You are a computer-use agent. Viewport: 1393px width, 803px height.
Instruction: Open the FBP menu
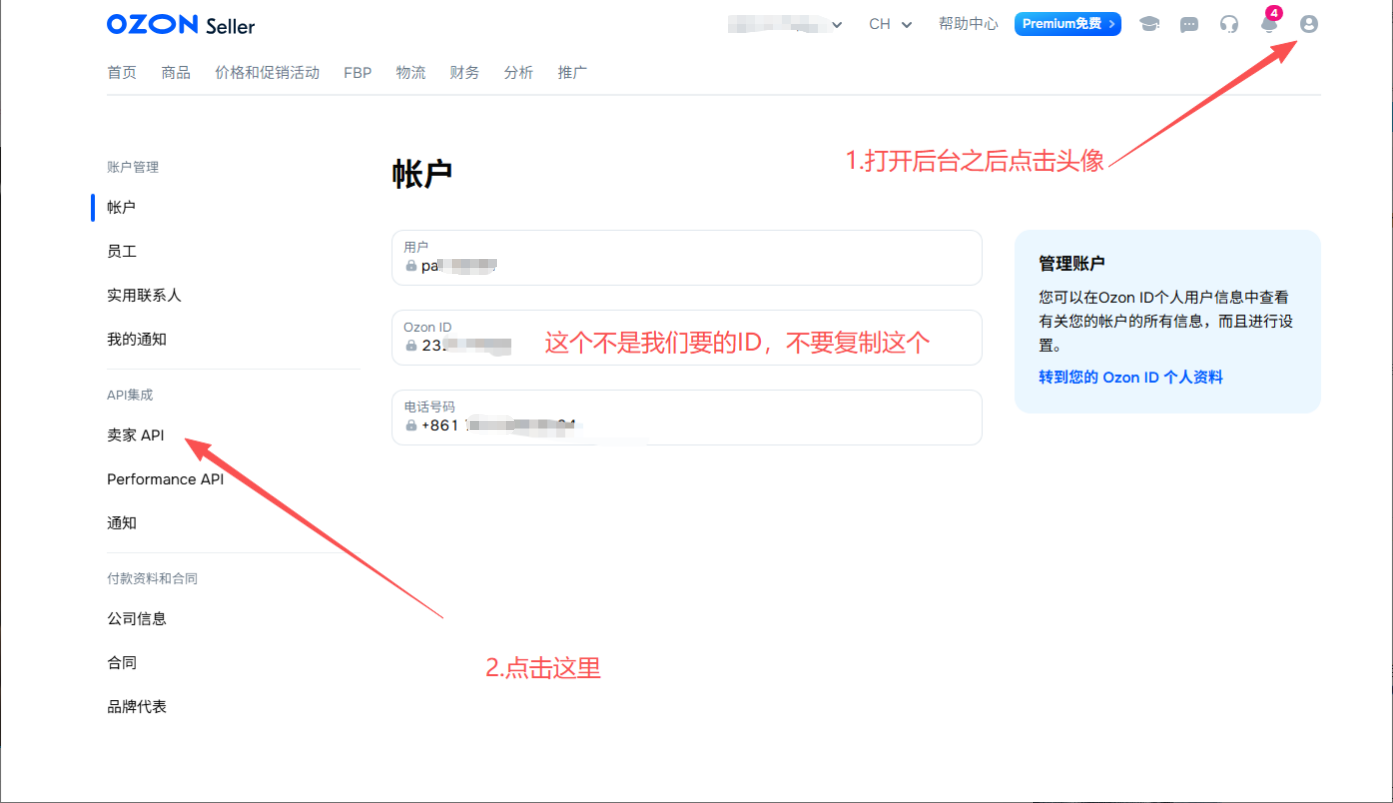tap(358, 72)
